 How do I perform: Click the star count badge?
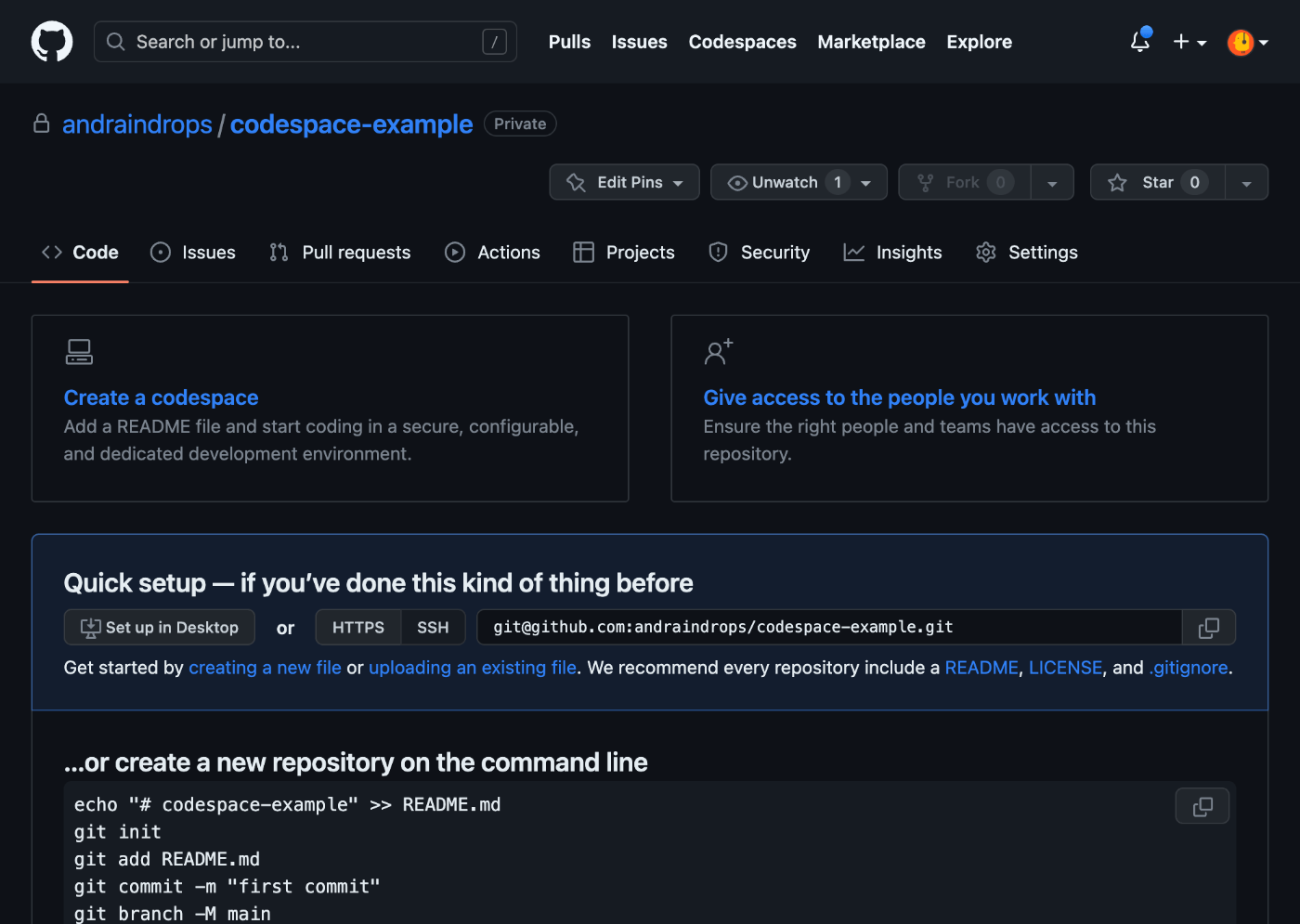(x=1195, y=182)
